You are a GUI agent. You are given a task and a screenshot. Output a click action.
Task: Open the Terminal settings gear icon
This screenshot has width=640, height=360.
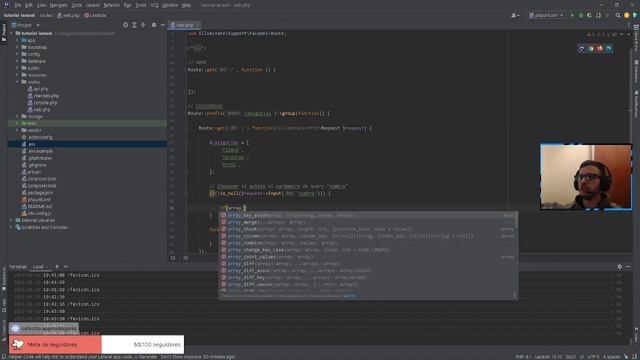click(x=620, y=267)
